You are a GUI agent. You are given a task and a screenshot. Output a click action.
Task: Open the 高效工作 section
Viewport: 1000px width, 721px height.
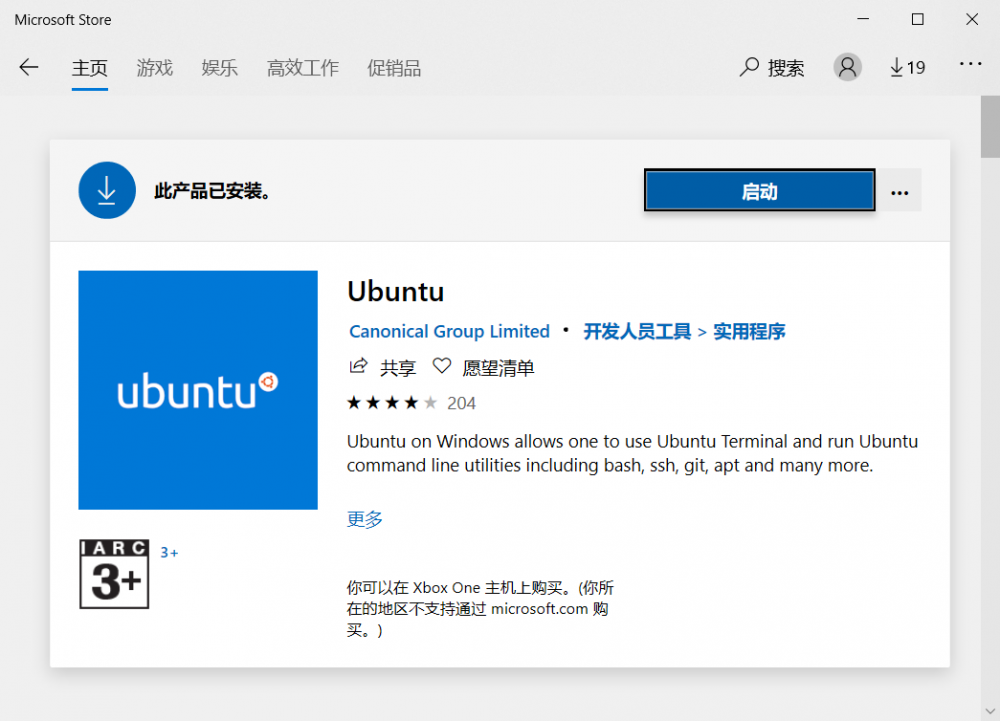(302, 68)
